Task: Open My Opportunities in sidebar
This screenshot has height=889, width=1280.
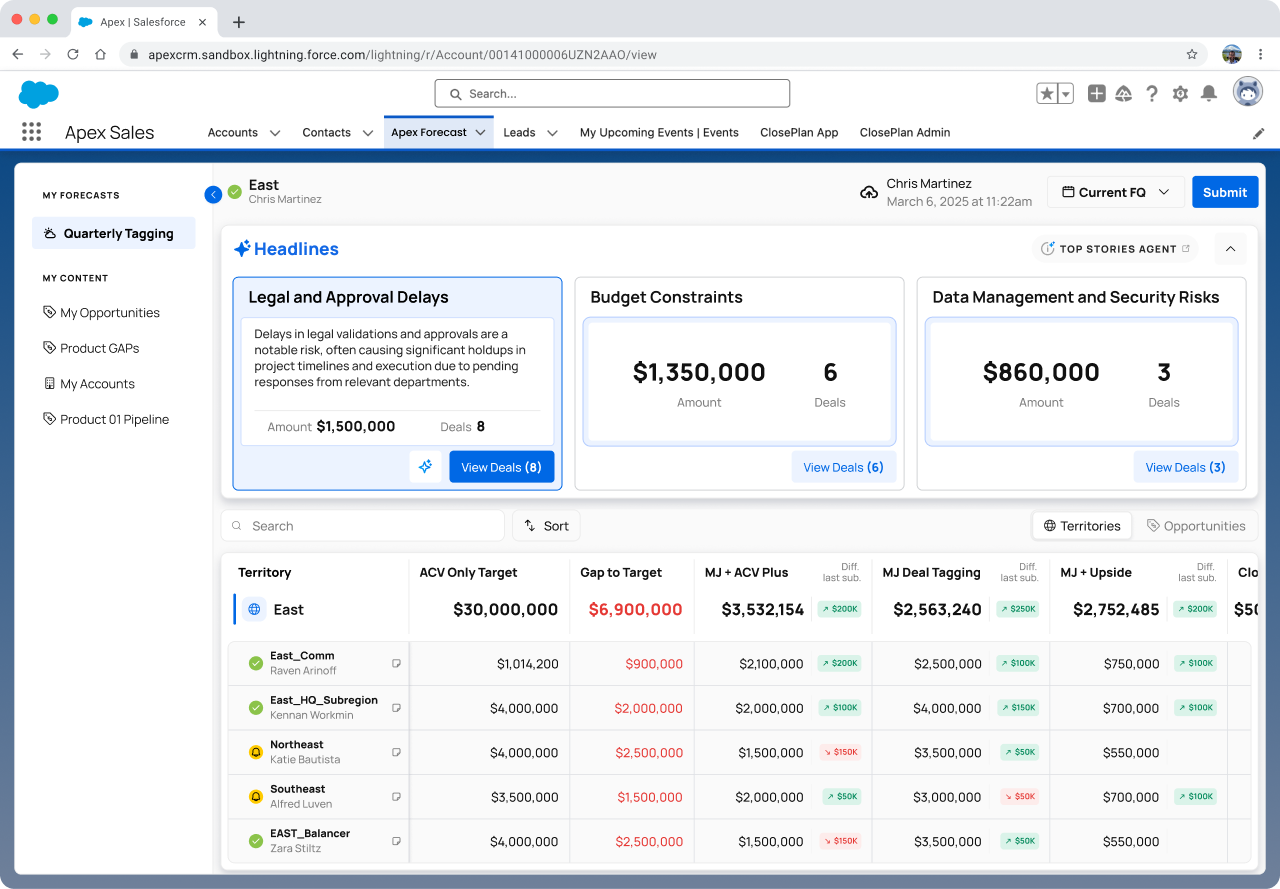Action: pyautogui.click(x=102, y=313)
